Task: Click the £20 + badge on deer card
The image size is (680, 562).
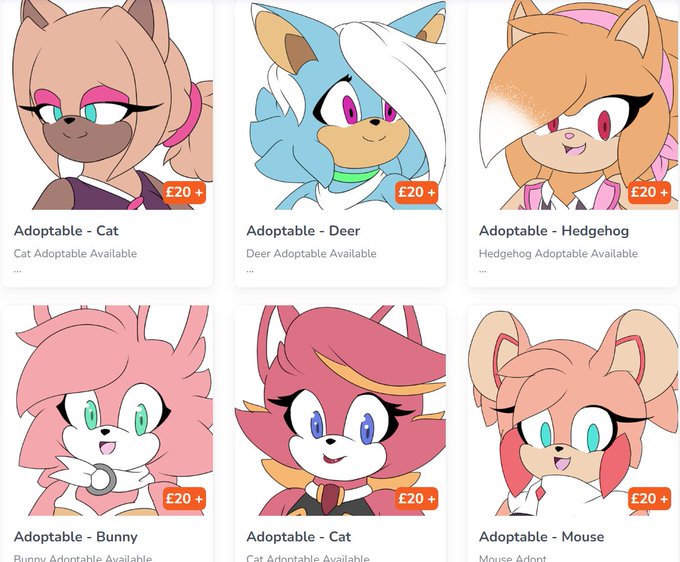Action: [417, 192]
